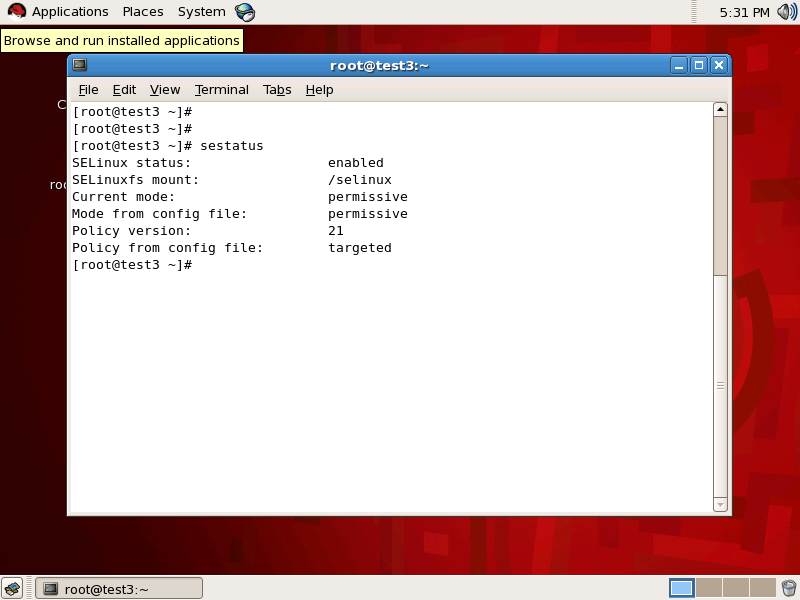Launch the web browser globe icon
This screenshot has width=800, height=600.
[x=245, y=12]
